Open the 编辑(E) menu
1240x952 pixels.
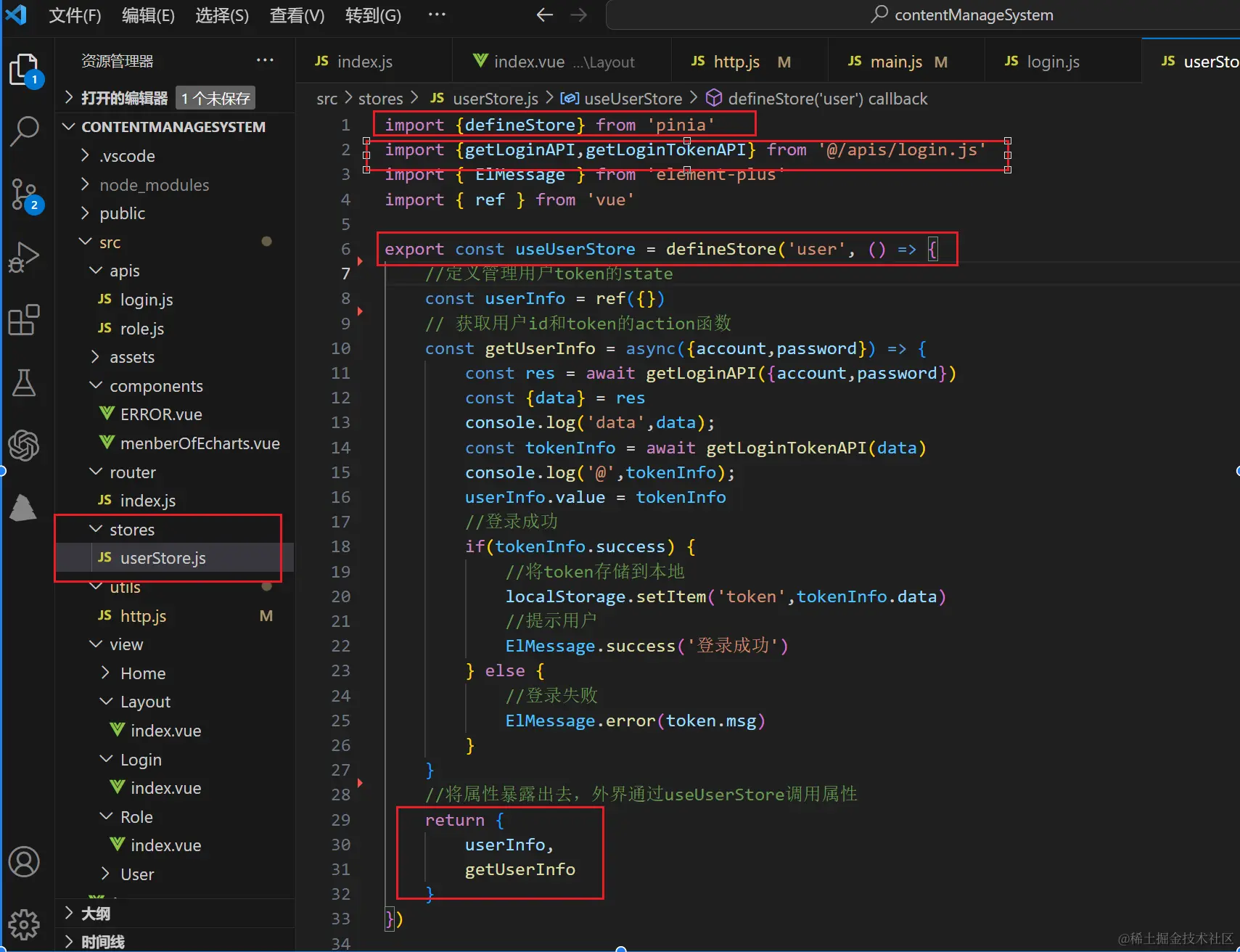point(148,15)
